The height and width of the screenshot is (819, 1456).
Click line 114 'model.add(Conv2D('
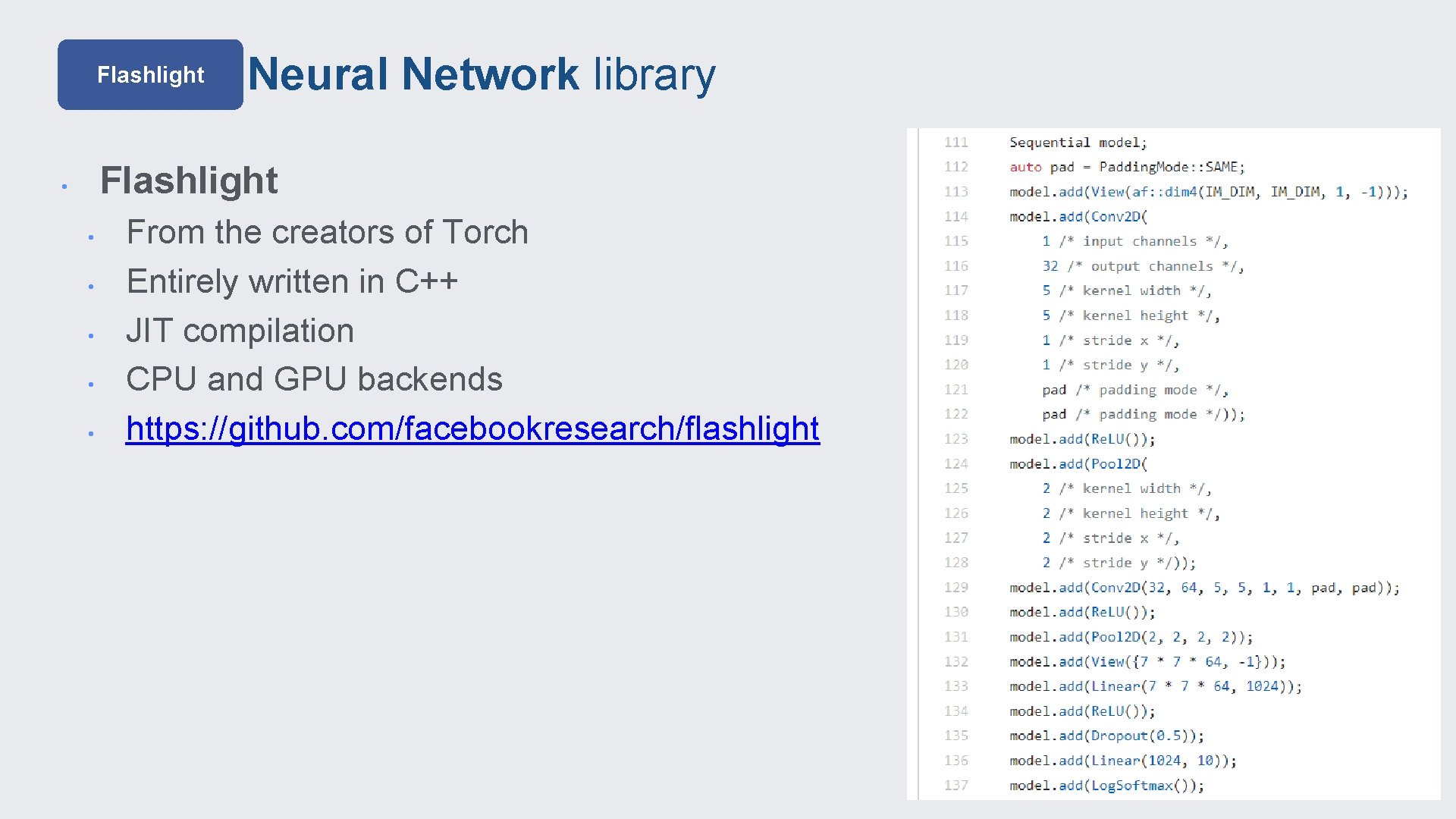1078,217
